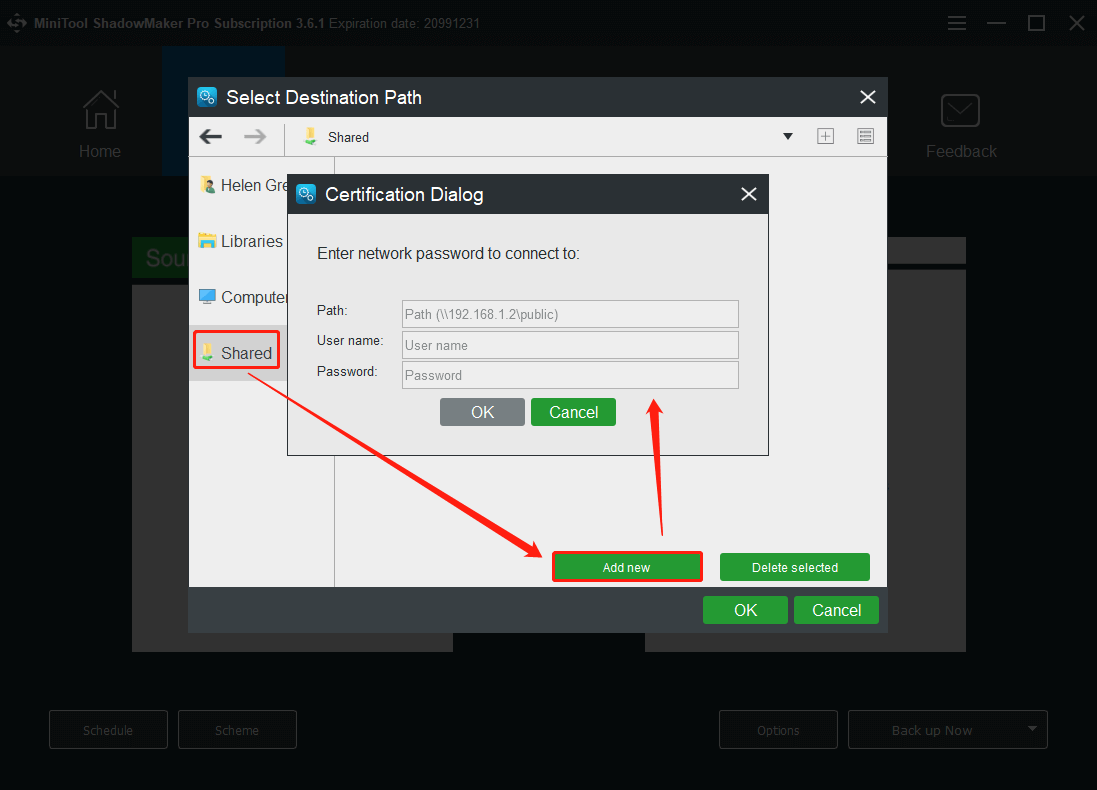1097x790 pixels.
Task: Click the Shared folder icon in address bar
Action: [311, 136]
